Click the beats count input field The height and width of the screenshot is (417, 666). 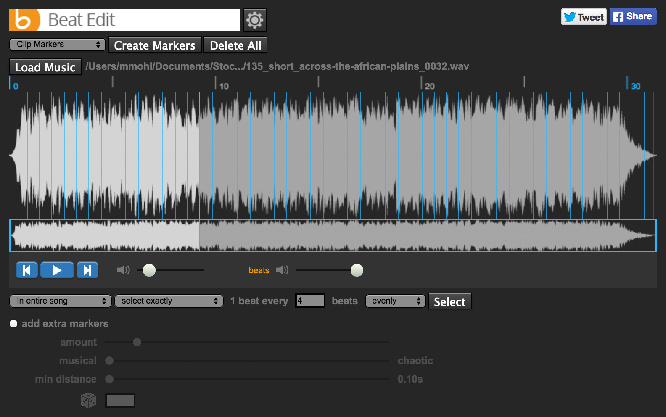click(310, 300)
